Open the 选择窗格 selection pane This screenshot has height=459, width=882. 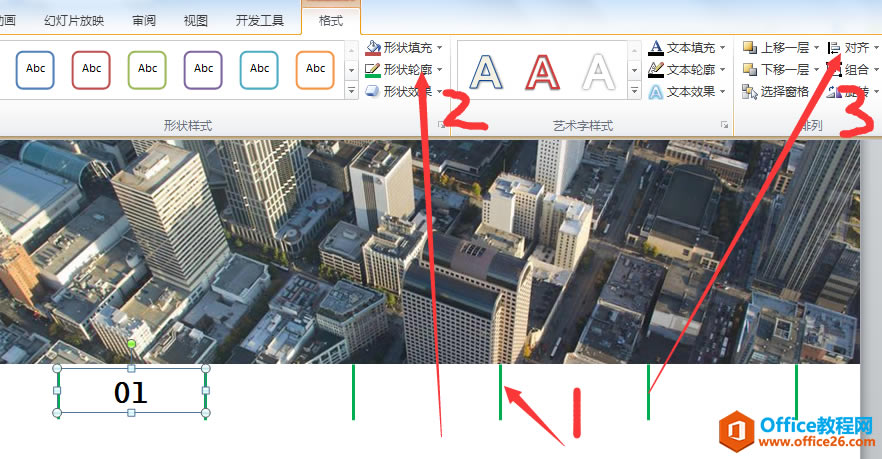tap(776, 92)
